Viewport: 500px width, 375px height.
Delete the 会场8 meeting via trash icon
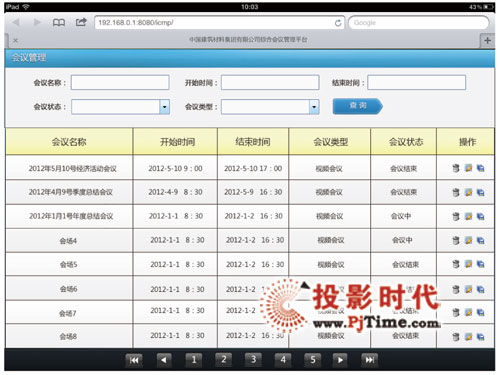pos(456,337)
